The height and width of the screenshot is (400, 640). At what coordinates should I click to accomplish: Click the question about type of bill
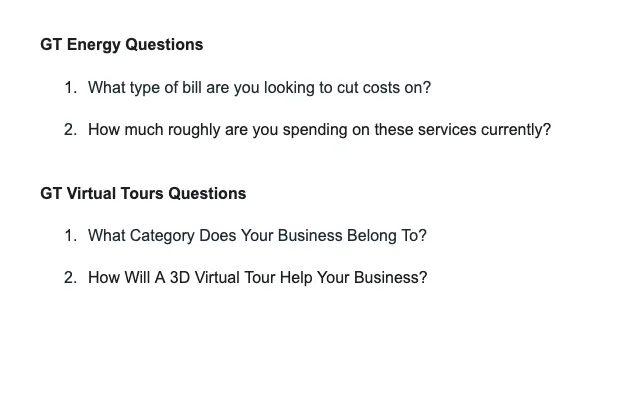[259, 87]
